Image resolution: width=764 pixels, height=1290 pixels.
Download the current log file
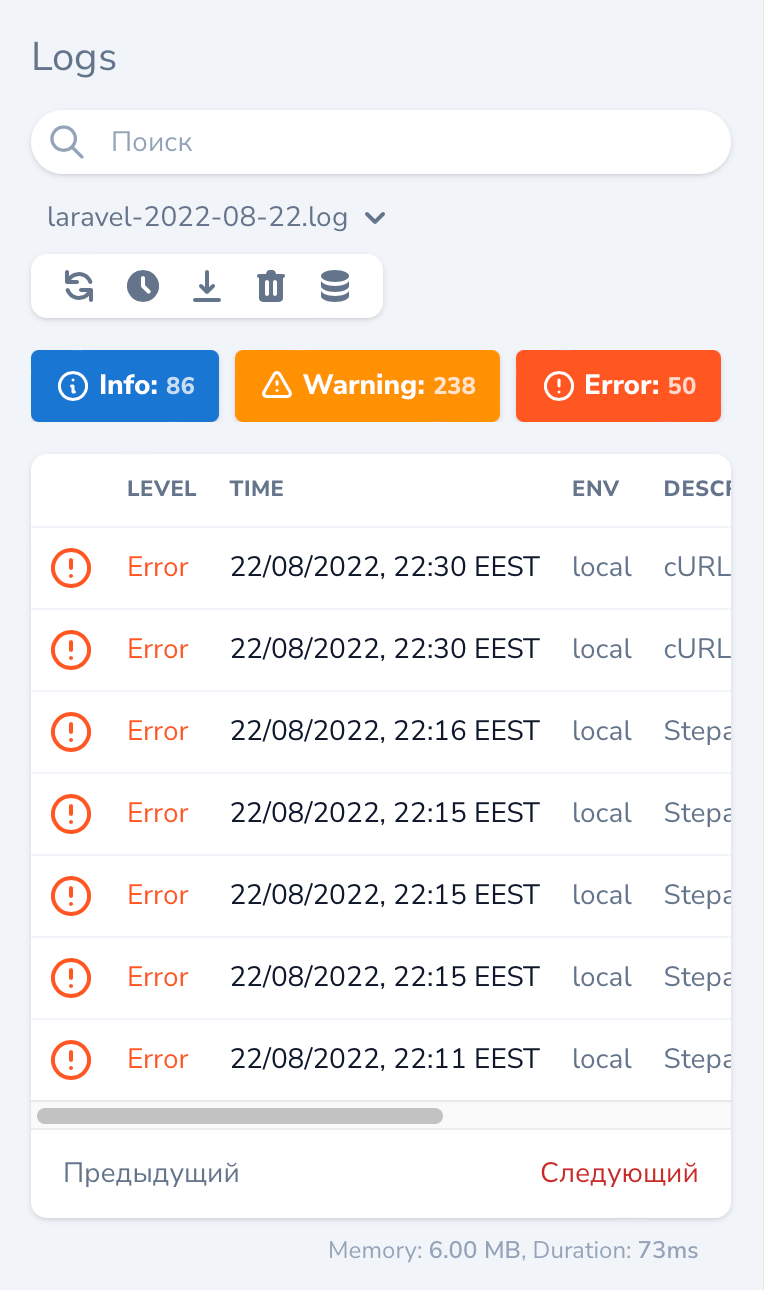[207, 286]
